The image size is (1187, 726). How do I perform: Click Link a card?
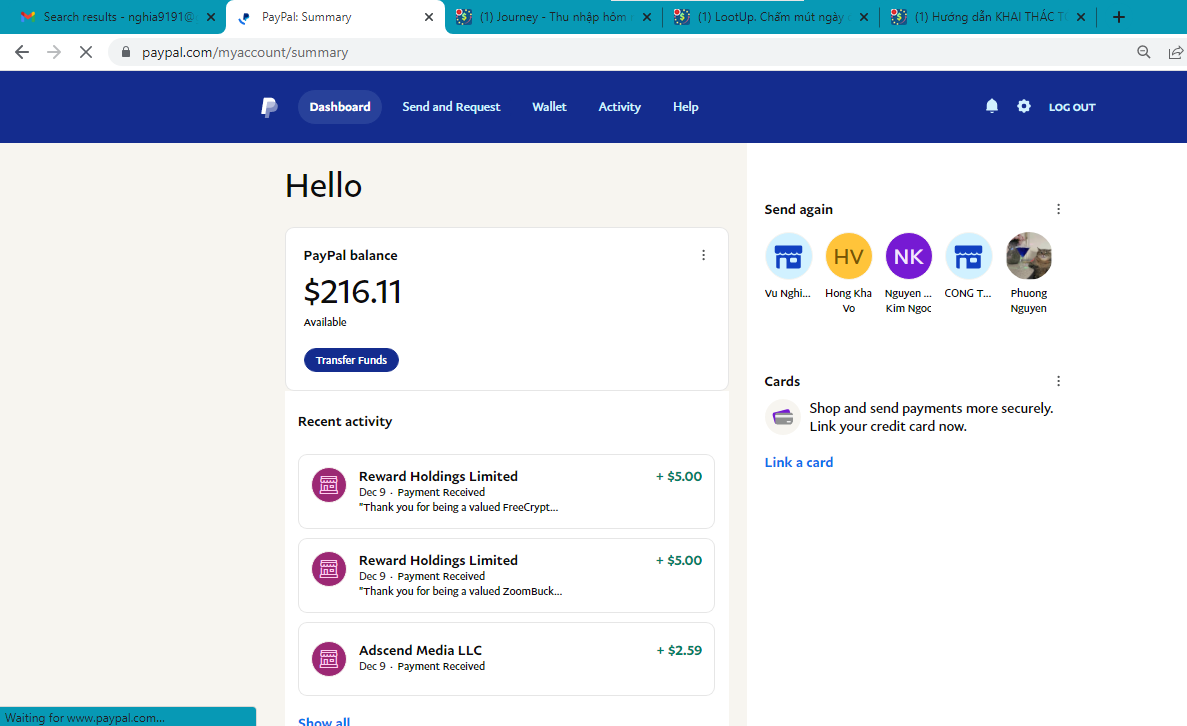click(799, 462)
